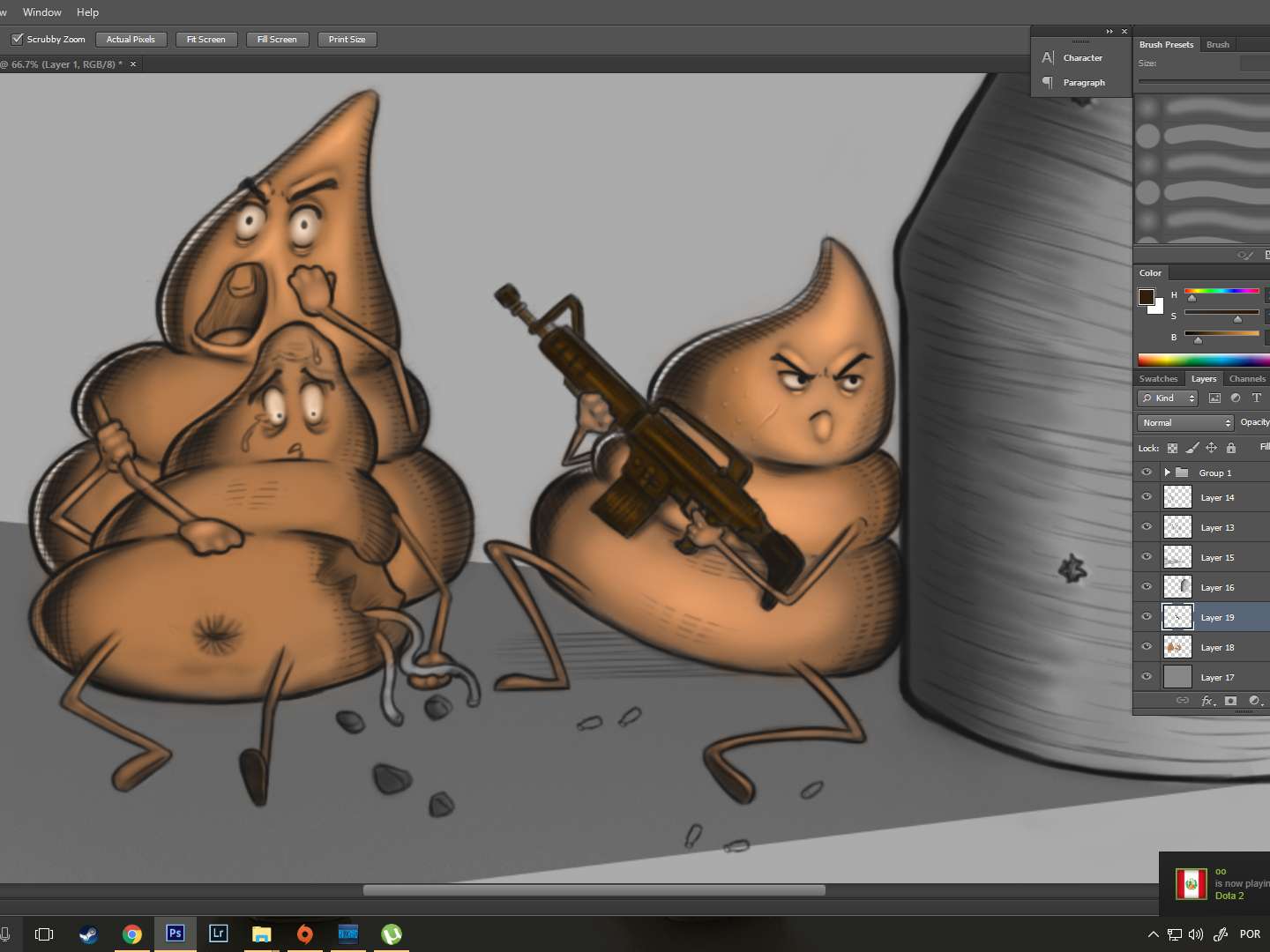Open the Normal blend mode dropdown
This screenshot has height=952, width=1270.
click(x=1185, y=423)
